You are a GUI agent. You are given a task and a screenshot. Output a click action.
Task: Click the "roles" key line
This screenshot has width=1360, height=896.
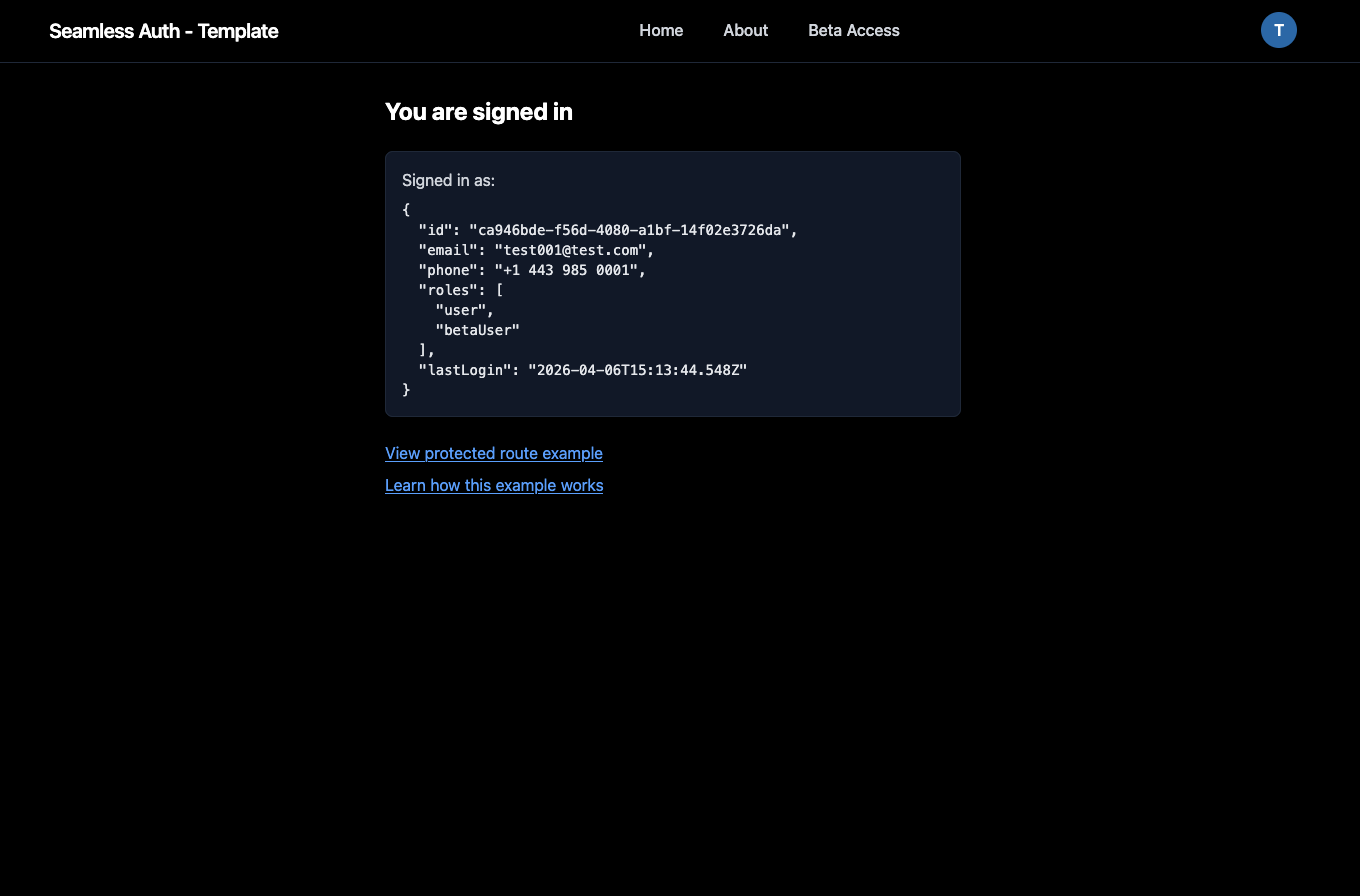[461, 290]
